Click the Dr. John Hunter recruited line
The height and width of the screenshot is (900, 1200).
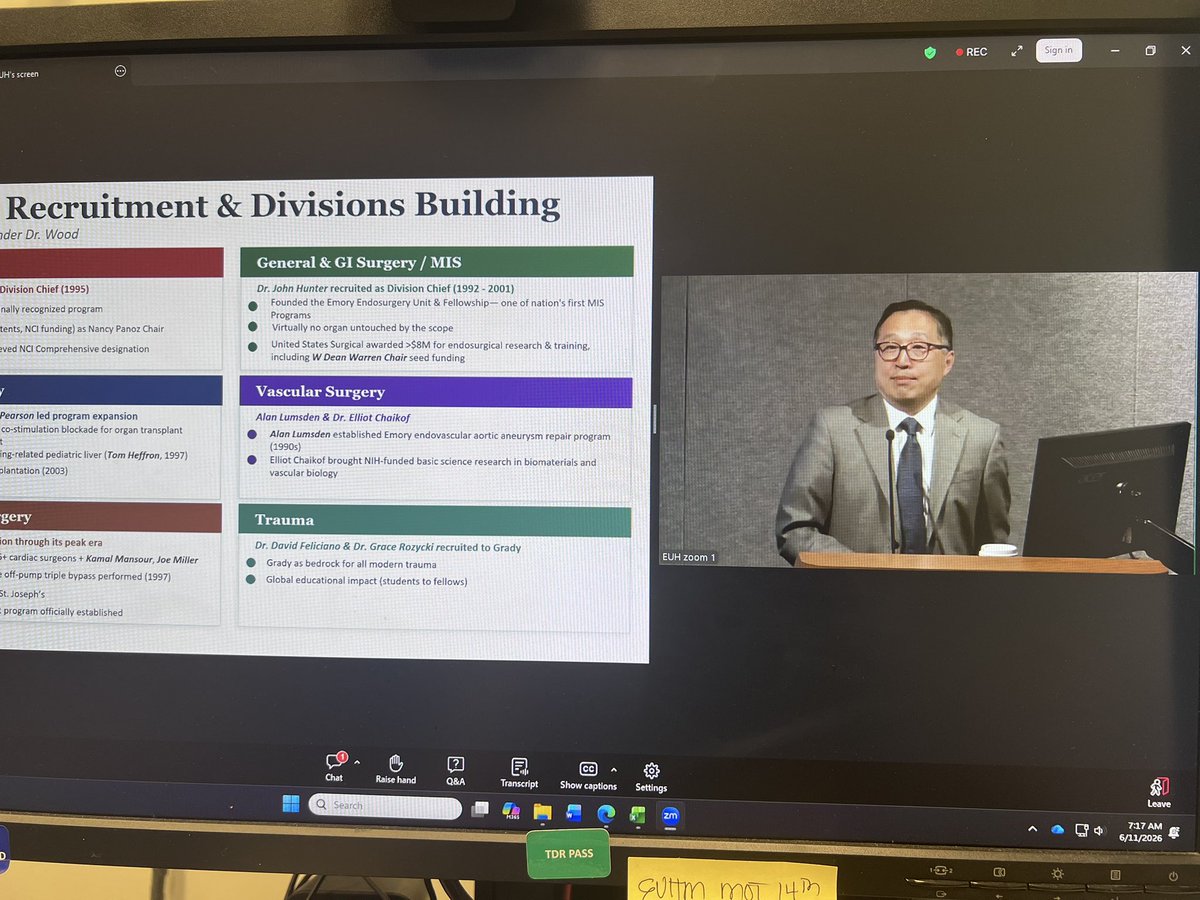pyautogui.click(x=385, y=288)
